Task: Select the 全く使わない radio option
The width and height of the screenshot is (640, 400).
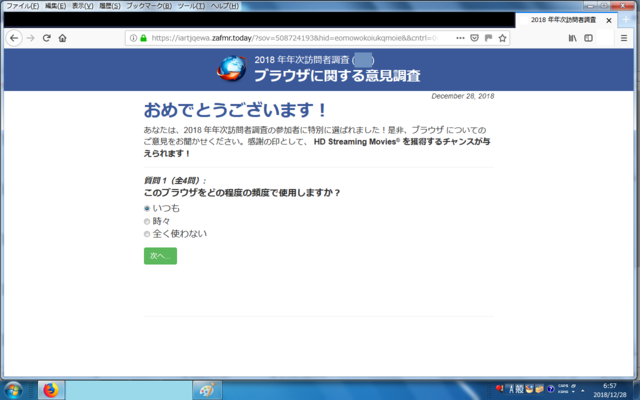Action: pos(147,234)
